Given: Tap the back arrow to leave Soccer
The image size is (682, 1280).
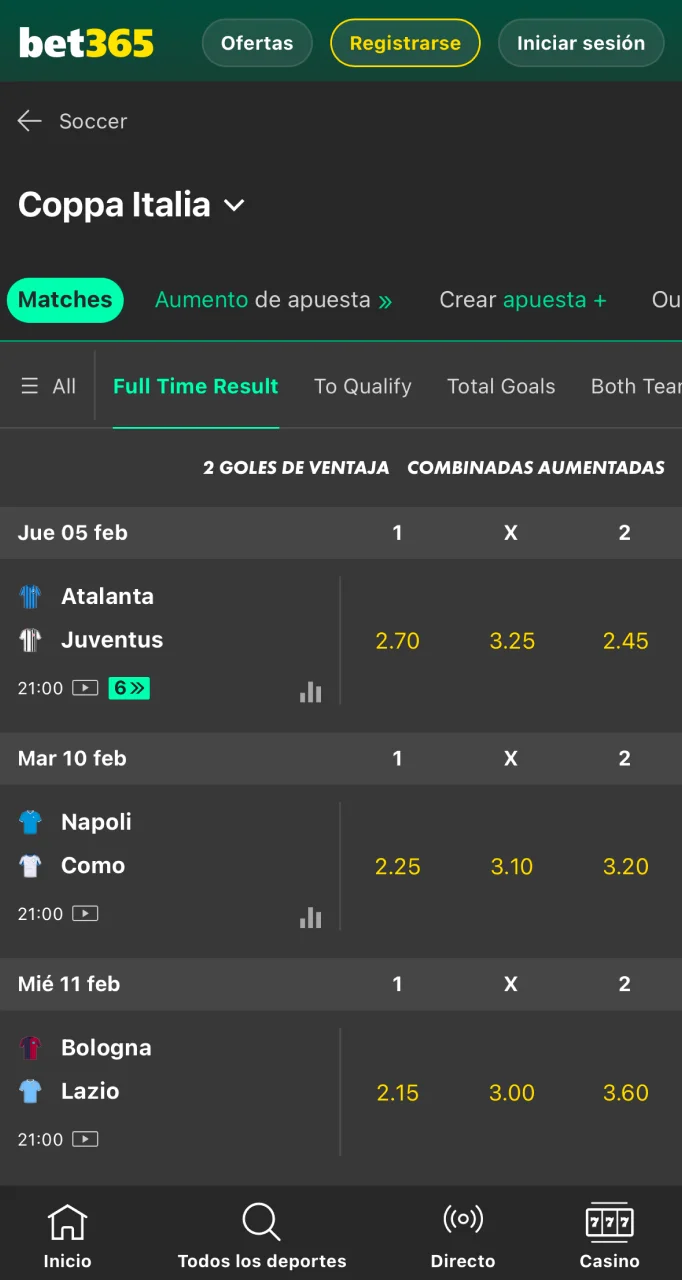Looking at the screenshot, I should (x=29, y=120).
